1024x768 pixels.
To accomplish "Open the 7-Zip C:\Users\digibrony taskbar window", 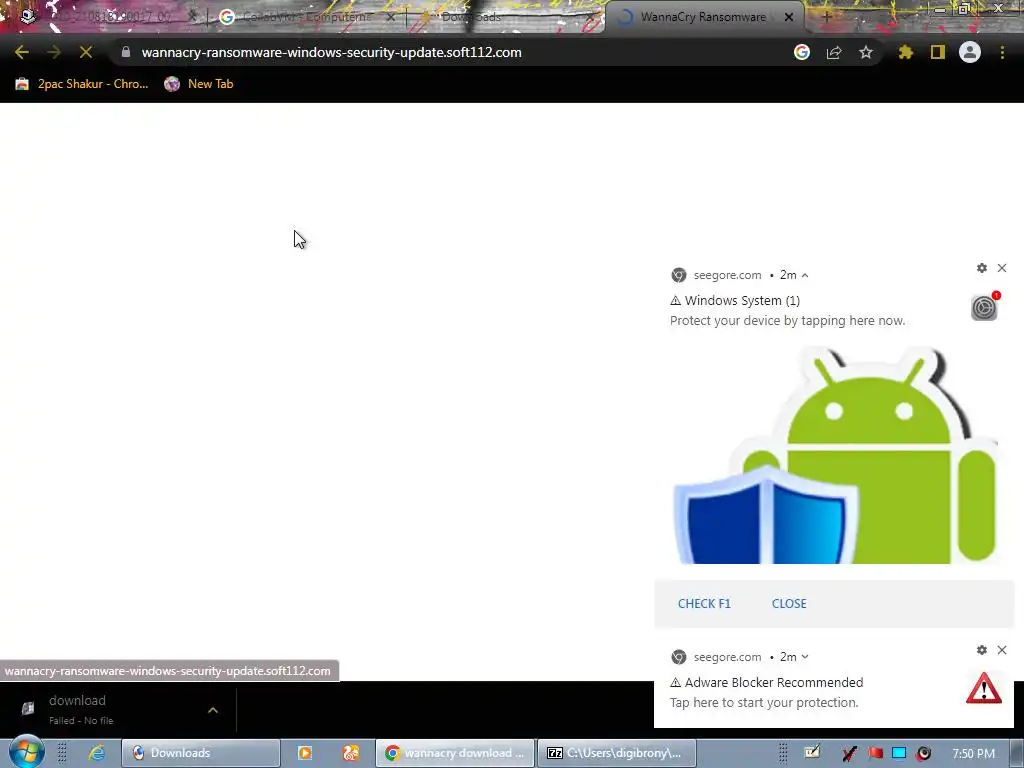I will coord(616,753).
